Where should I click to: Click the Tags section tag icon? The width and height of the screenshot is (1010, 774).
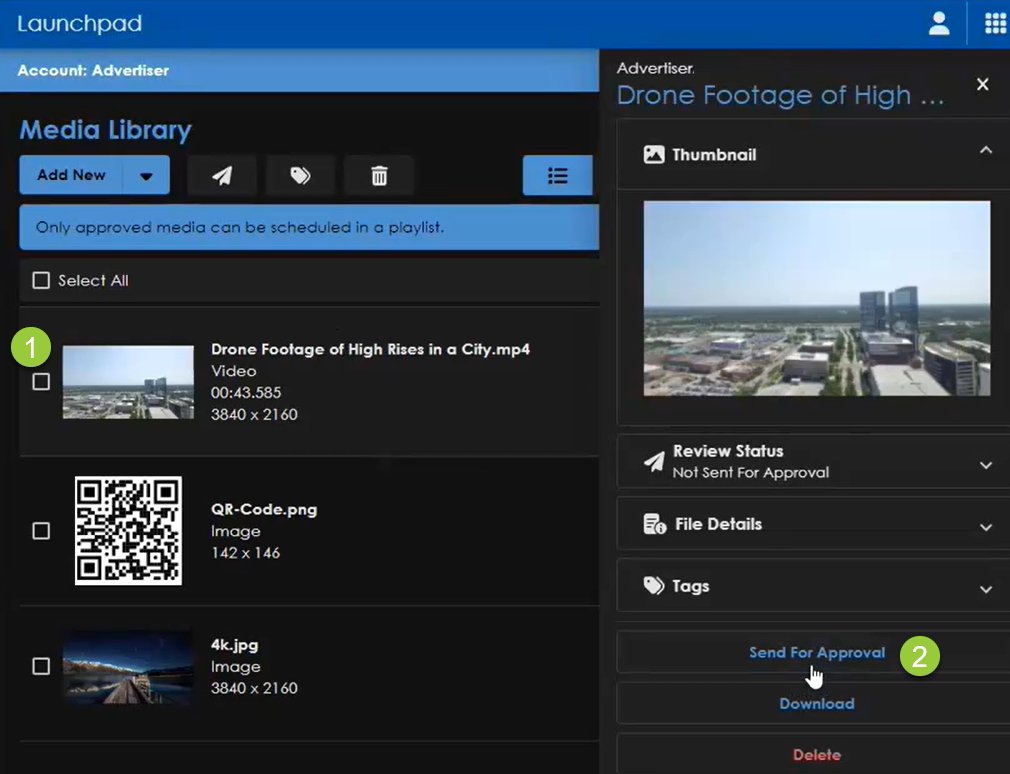coord(653,586)
